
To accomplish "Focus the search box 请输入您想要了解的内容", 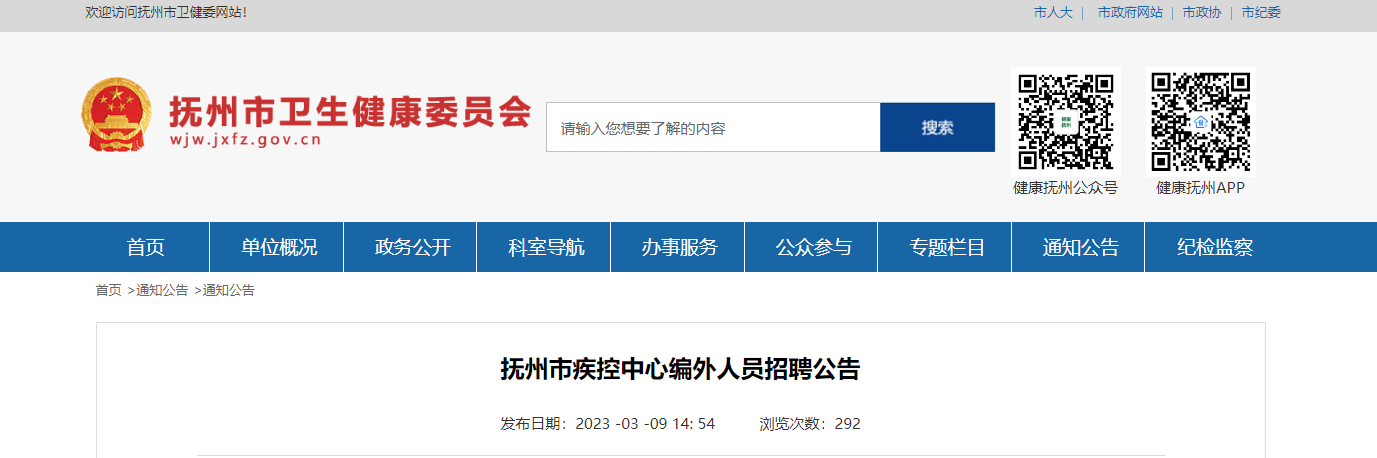I will [713, 127].
